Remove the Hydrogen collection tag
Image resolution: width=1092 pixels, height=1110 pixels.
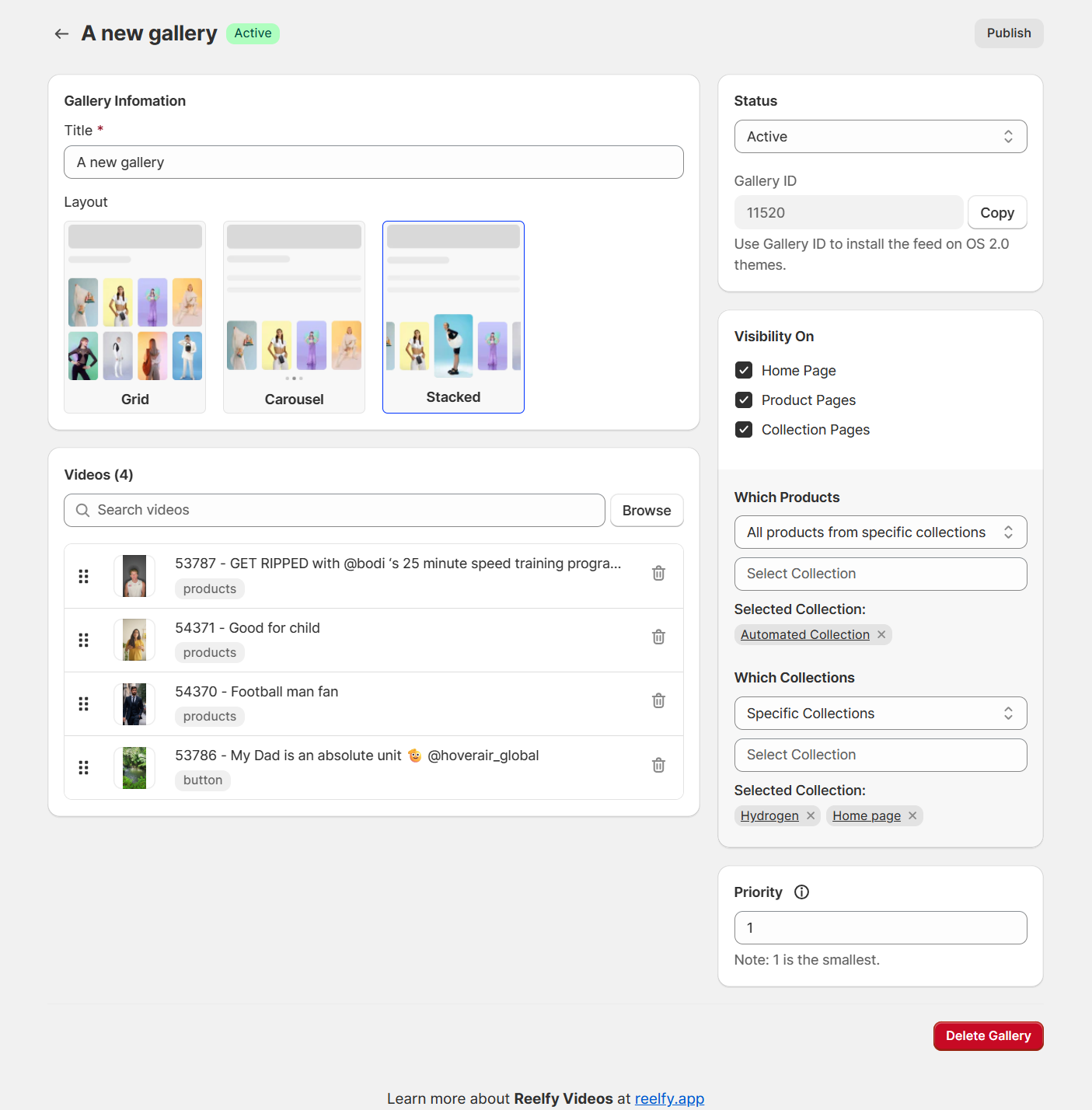coord(811,815)
